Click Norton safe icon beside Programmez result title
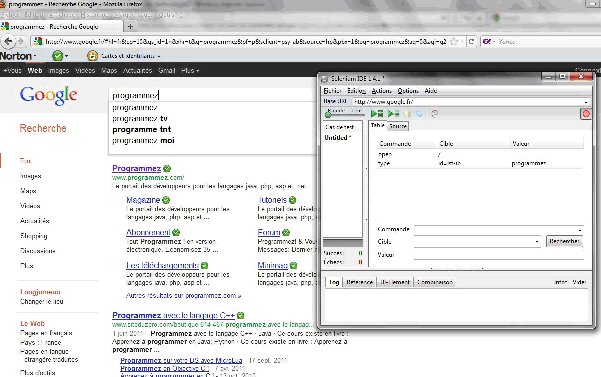The width and height of the screenshot is (601, 377). [167, 168]
